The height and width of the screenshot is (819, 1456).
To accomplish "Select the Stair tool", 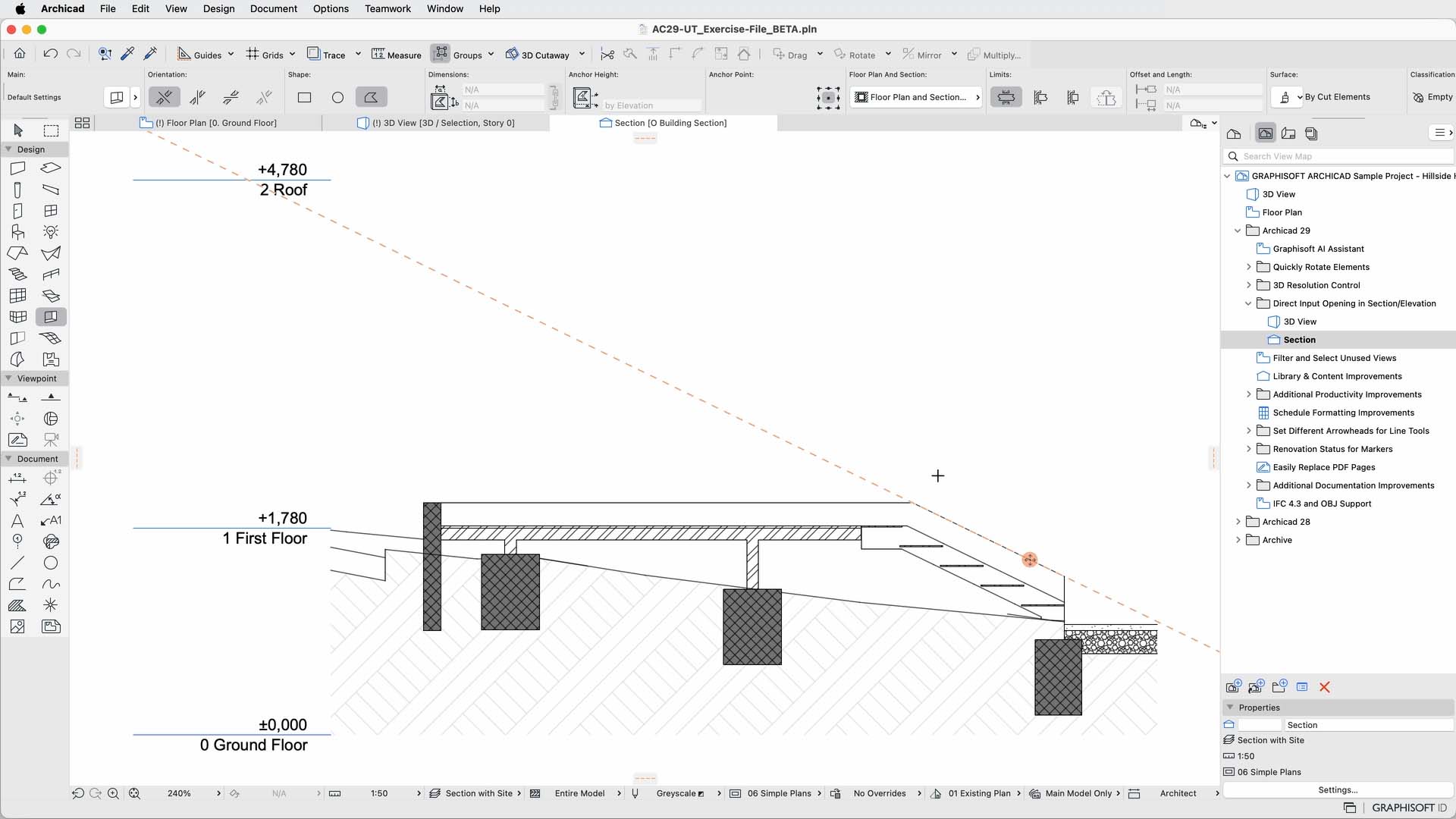I will coord(17,275).
